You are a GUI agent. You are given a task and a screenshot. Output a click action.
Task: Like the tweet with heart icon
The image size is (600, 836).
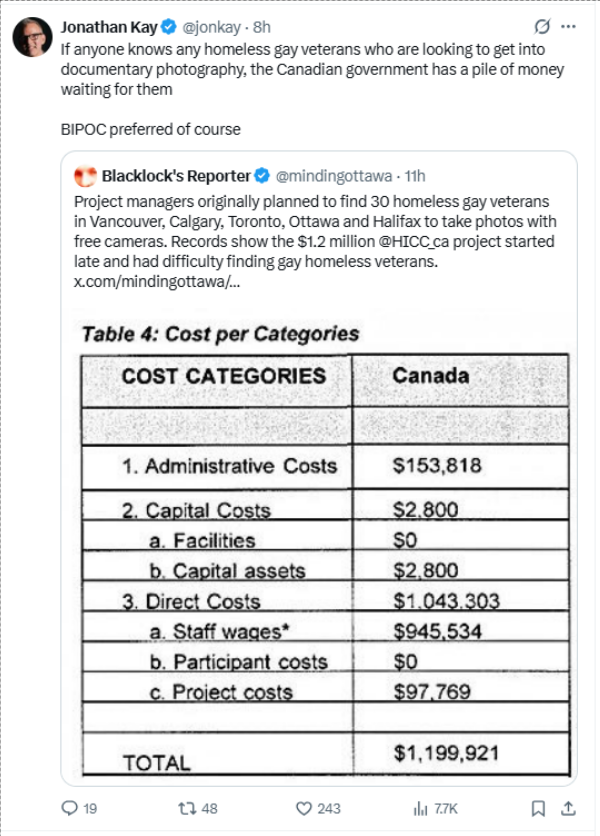click(x=307, y=808)
